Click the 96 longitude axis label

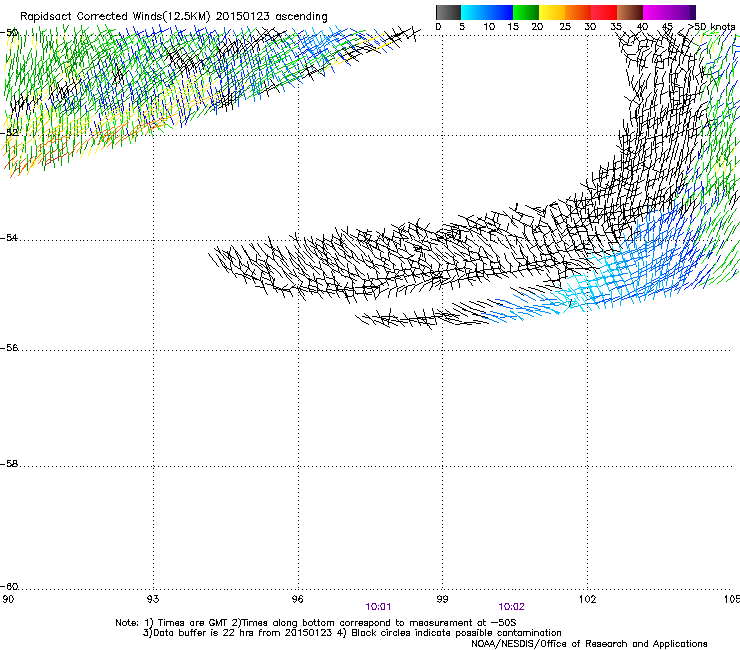(x=297, y=599)
